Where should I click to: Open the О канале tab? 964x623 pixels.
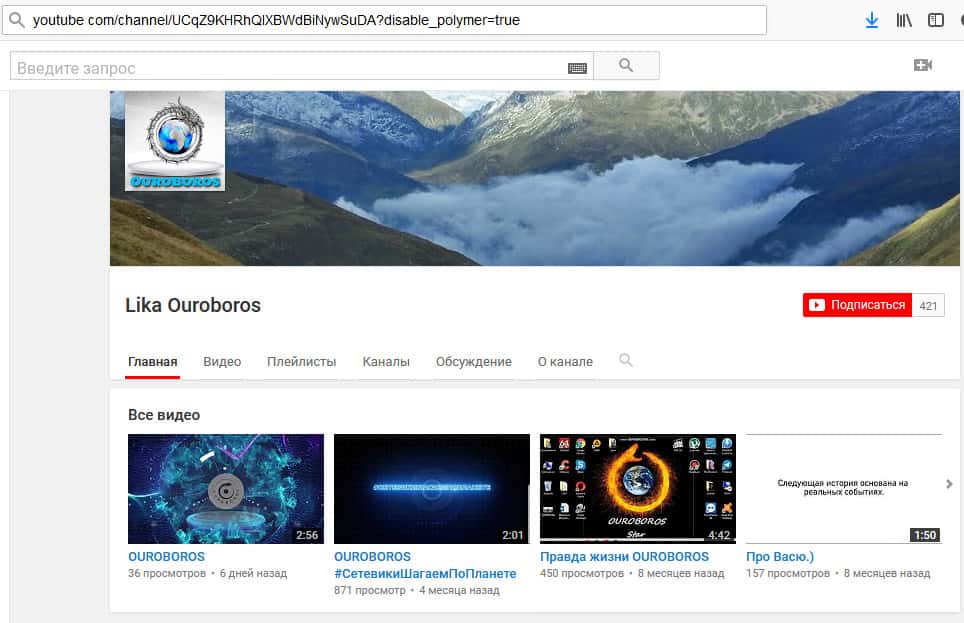point(566,362)
